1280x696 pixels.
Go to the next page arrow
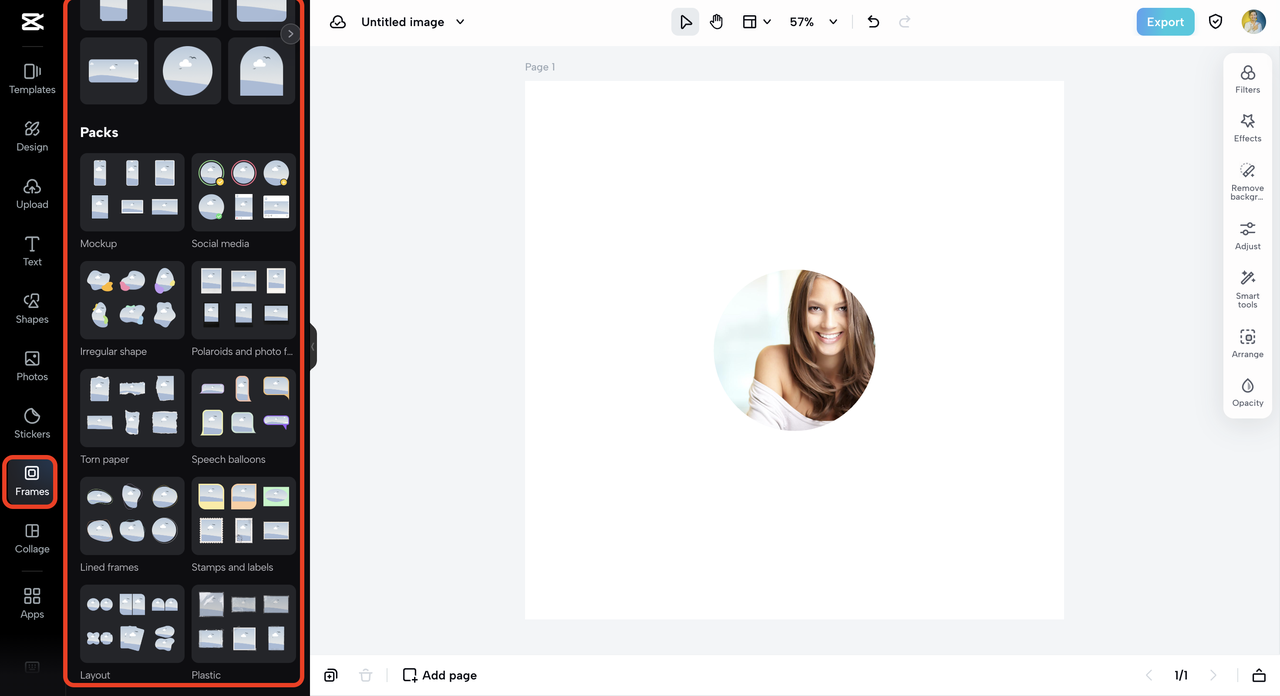1214,675
